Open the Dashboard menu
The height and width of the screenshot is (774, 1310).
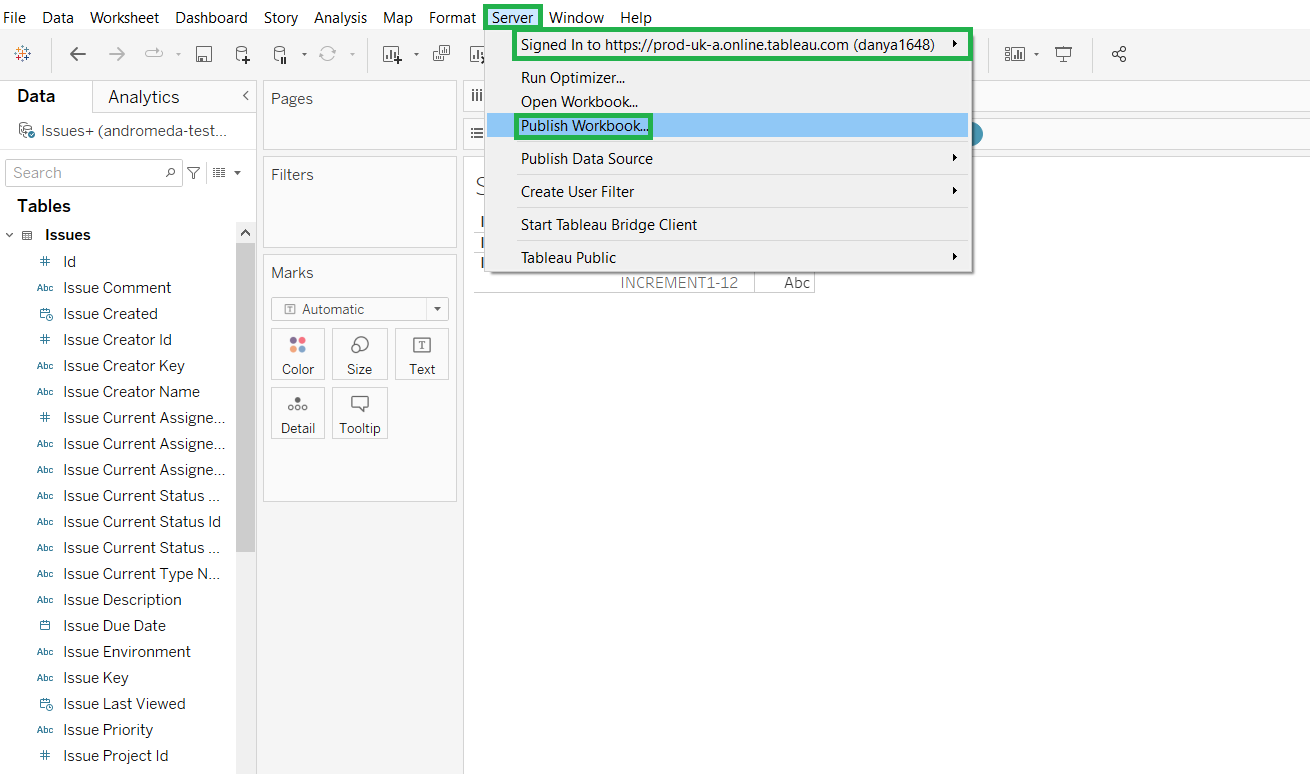(211, 17)
